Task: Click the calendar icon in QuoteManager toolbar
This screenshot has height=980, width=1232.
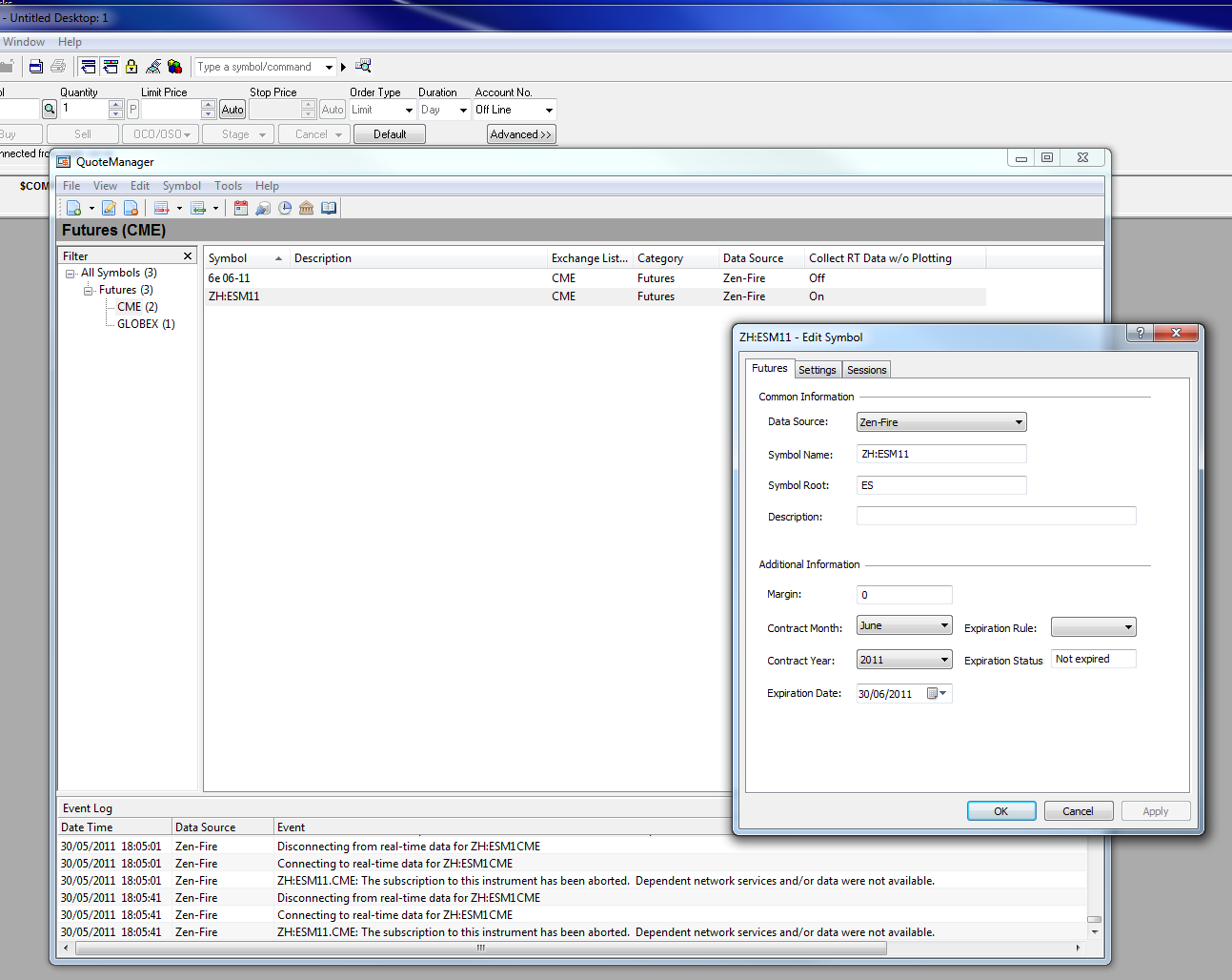Action: point(241,208)
